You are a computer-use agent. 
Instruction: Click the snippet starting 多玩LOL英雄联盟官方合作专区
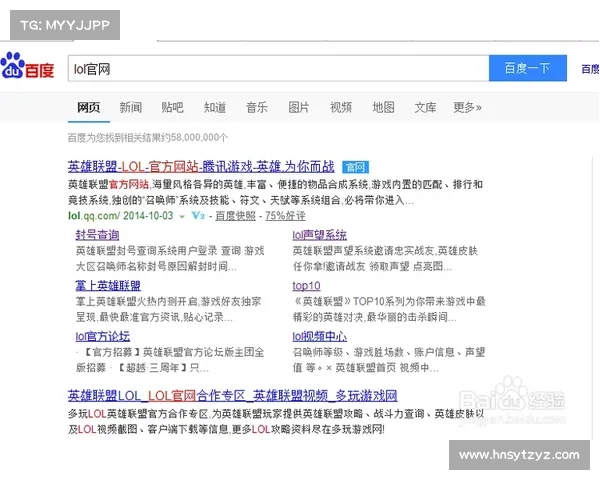click(276, 421)
